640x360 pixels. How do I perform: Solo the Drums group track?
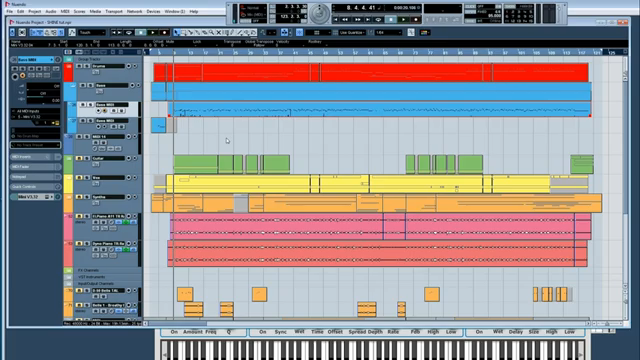click(86, 66)
